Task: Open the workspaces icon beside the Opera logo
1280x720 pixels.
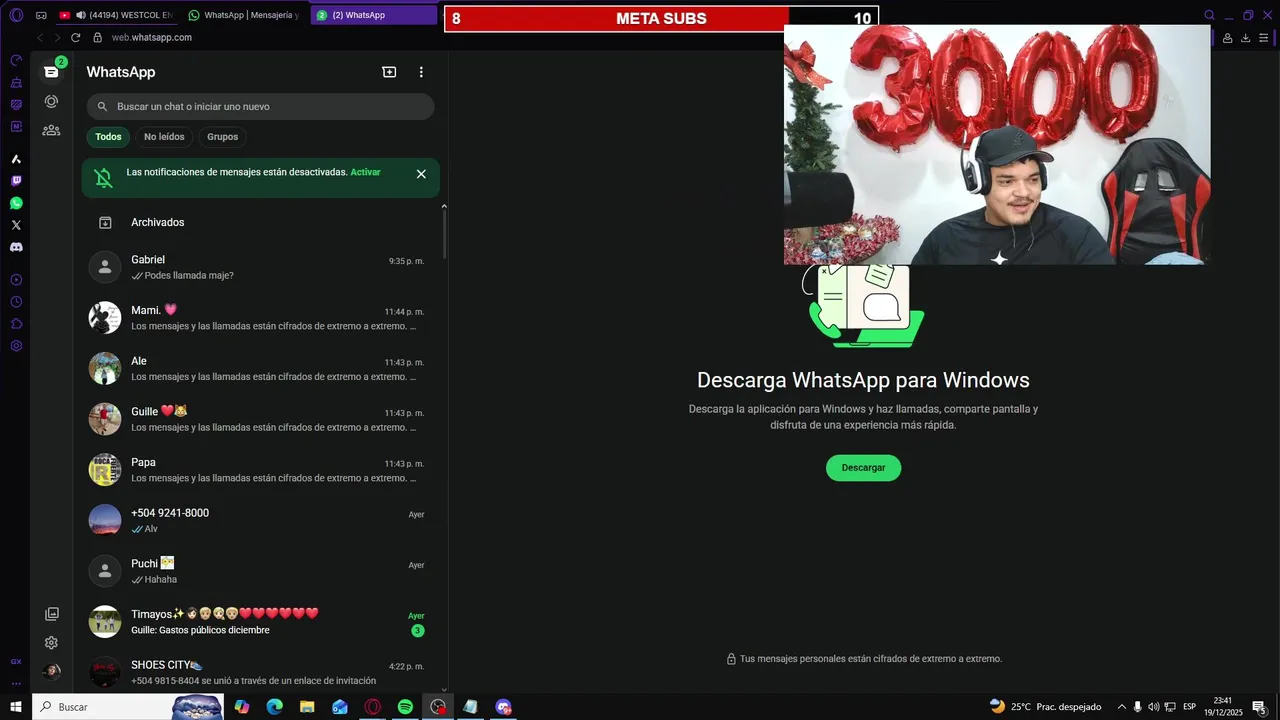Action: tap(41, 15)
